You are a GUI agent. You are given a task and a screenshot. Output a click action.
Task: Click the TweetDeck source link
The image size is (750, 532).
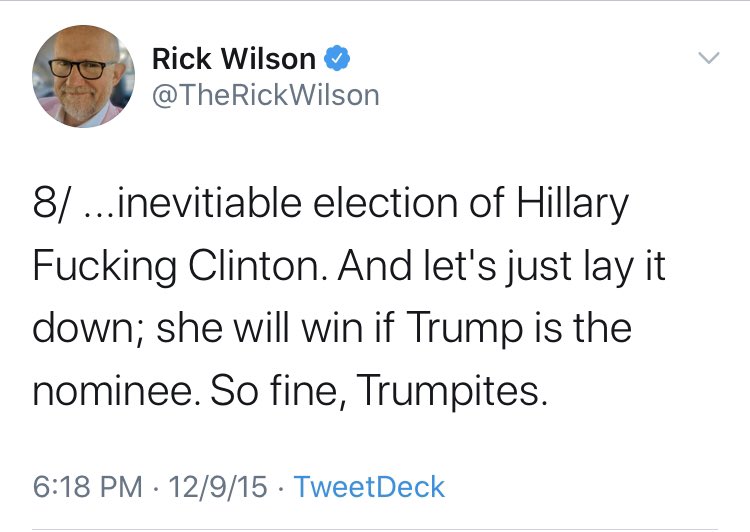pyautogui.click(x=370, y=487)
